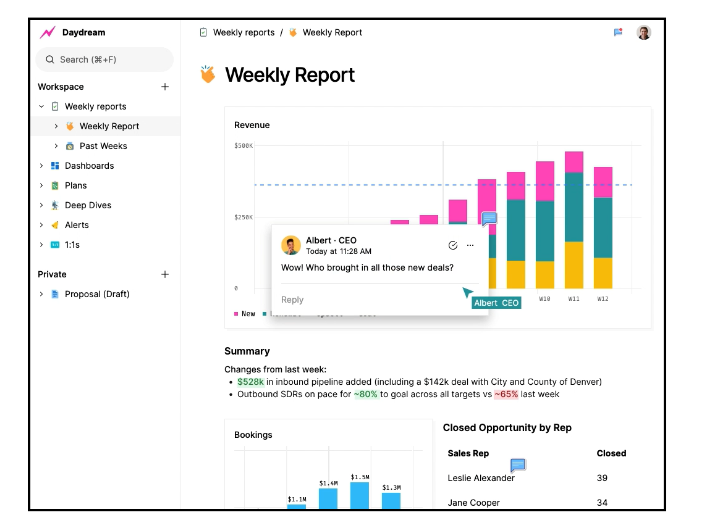Expand the Plans section chevron
Image resolution: width=708 pixels, height=522 pixels.
(41, 185)
